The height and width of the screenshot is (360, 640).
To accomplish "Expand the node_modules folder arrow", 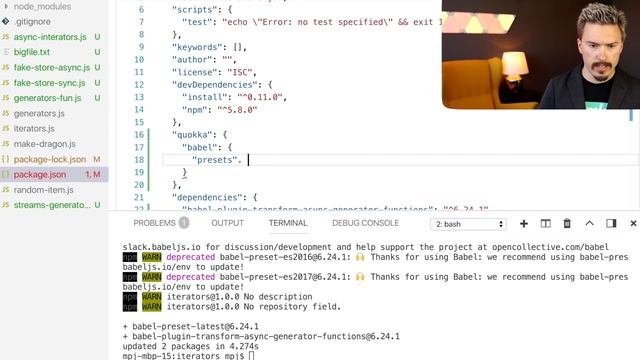I will (6, 7).
